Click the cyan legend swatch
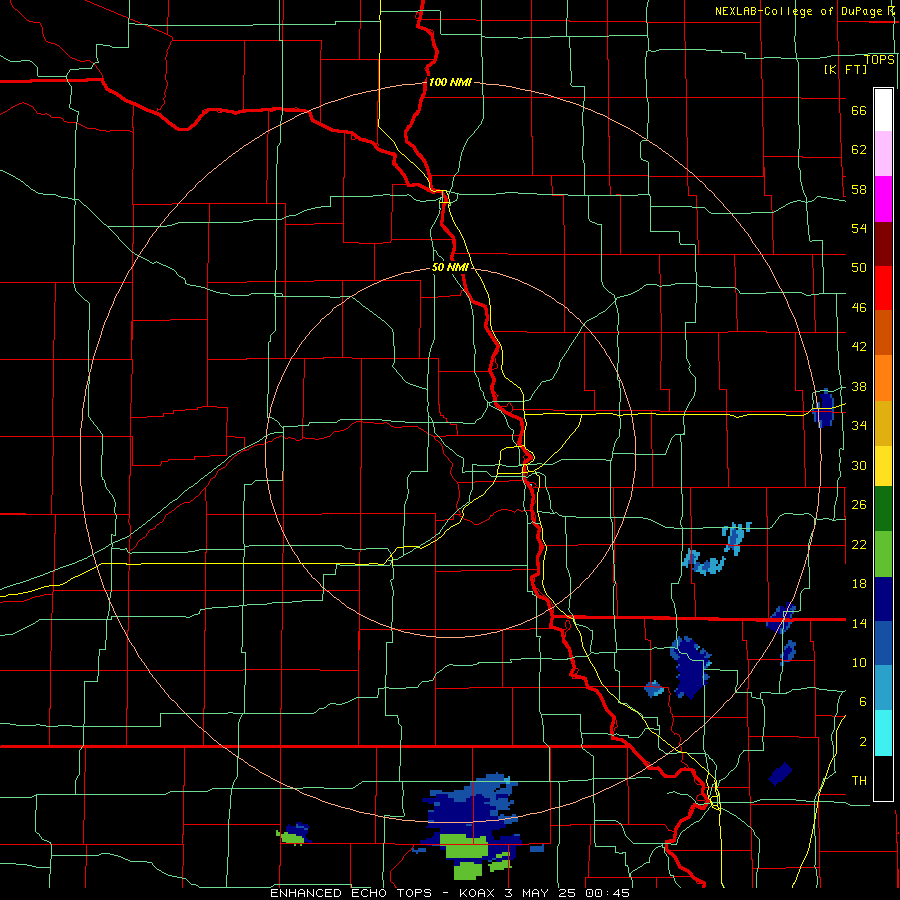The height and width of the screenshot is (900, 900). coord(883,733)
